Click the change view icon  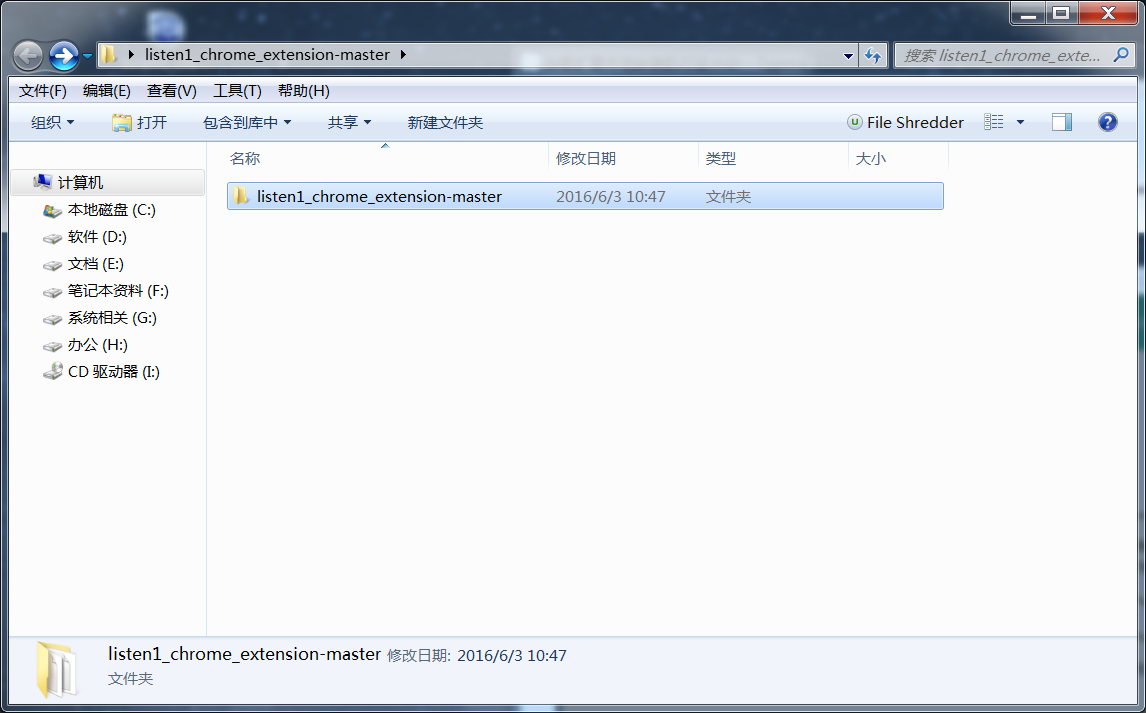(x=993, y=122)
